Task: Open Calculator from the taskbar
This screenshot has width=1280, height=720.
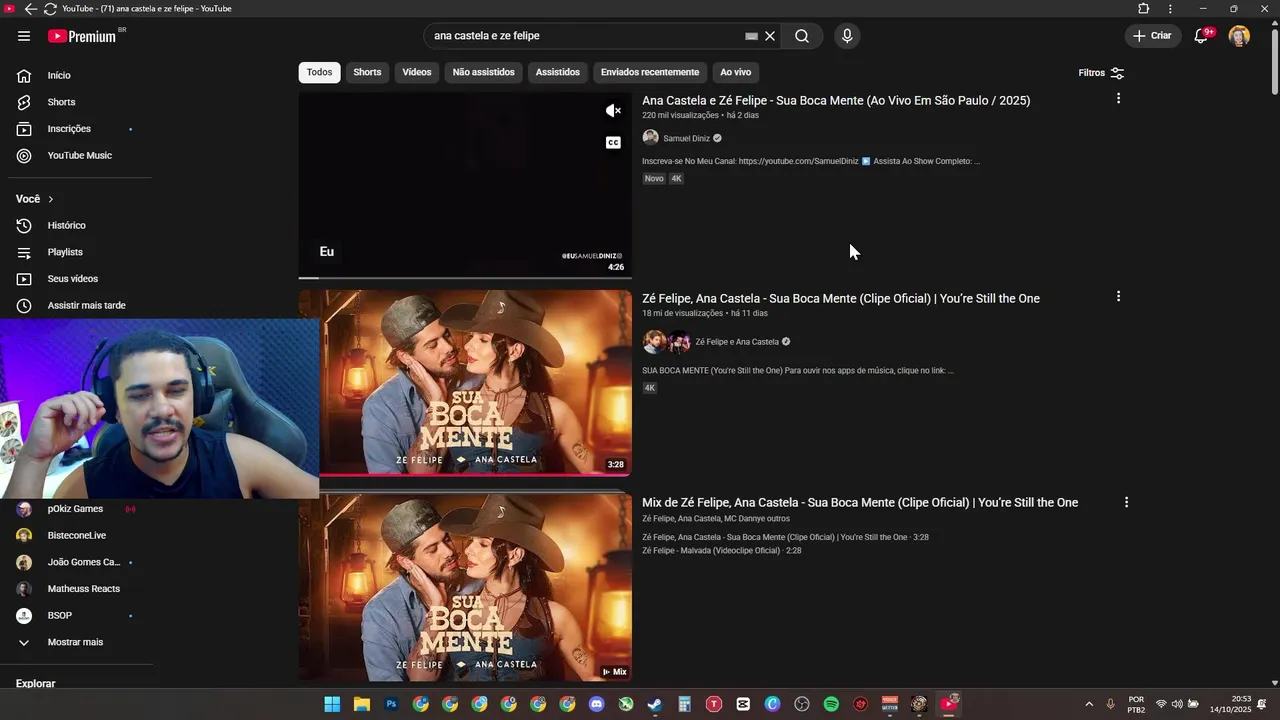Action: point(685,704)
